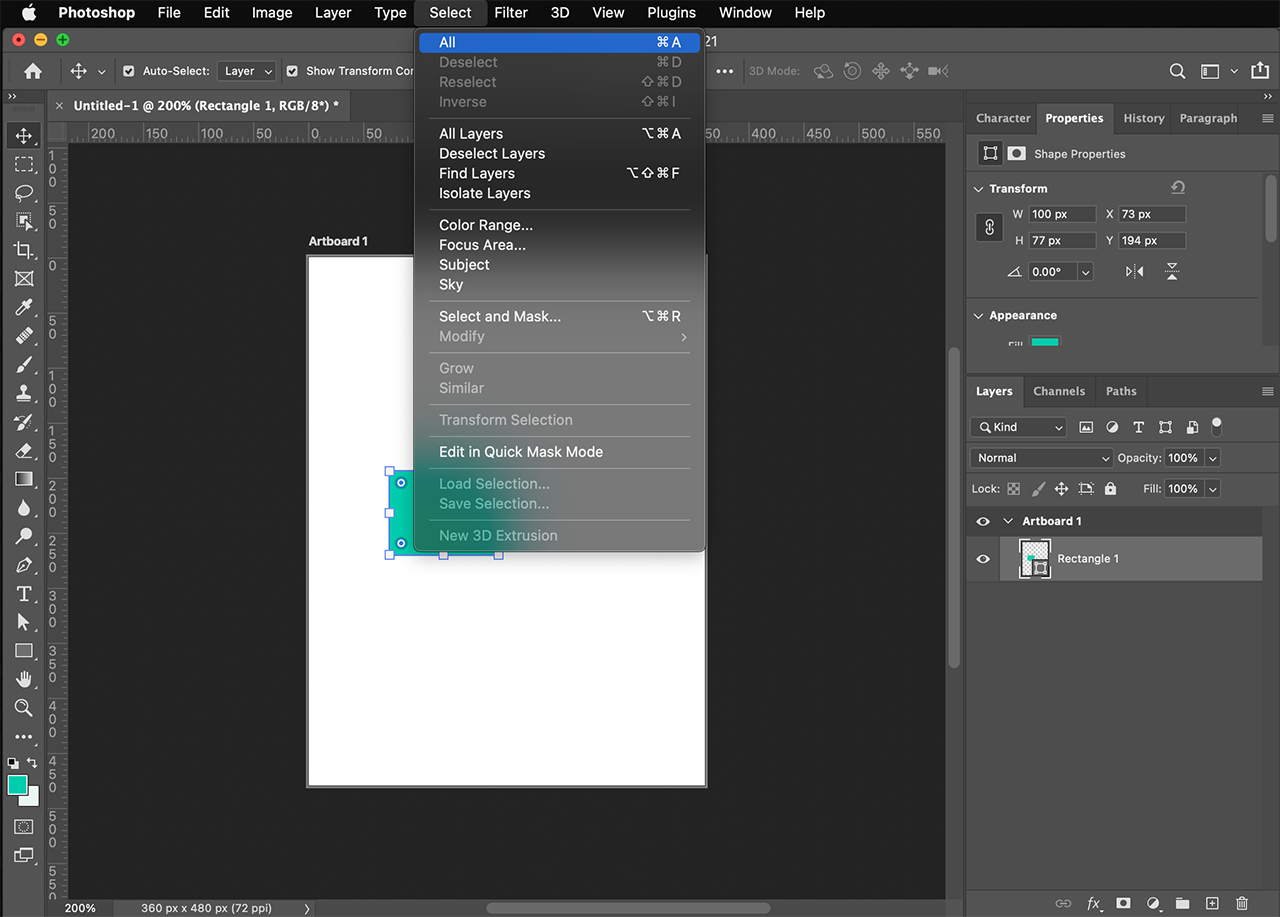The image size is (1280, 917).
Task: Click the add layer mask icon
Action: tap(1123, 903)
